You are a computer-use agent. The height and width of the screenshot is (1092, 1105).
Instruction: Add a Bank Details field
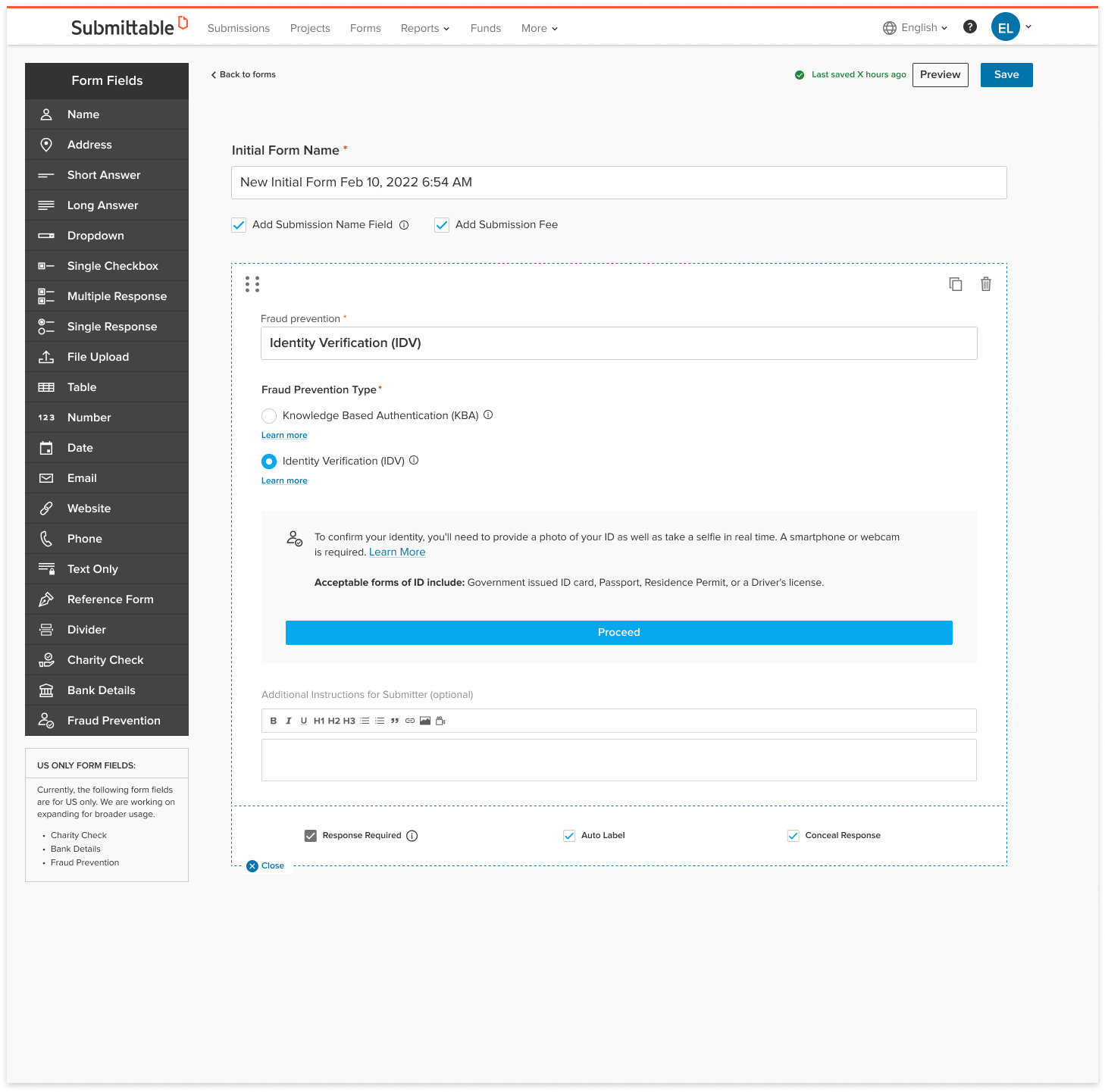tap(107, 690)
